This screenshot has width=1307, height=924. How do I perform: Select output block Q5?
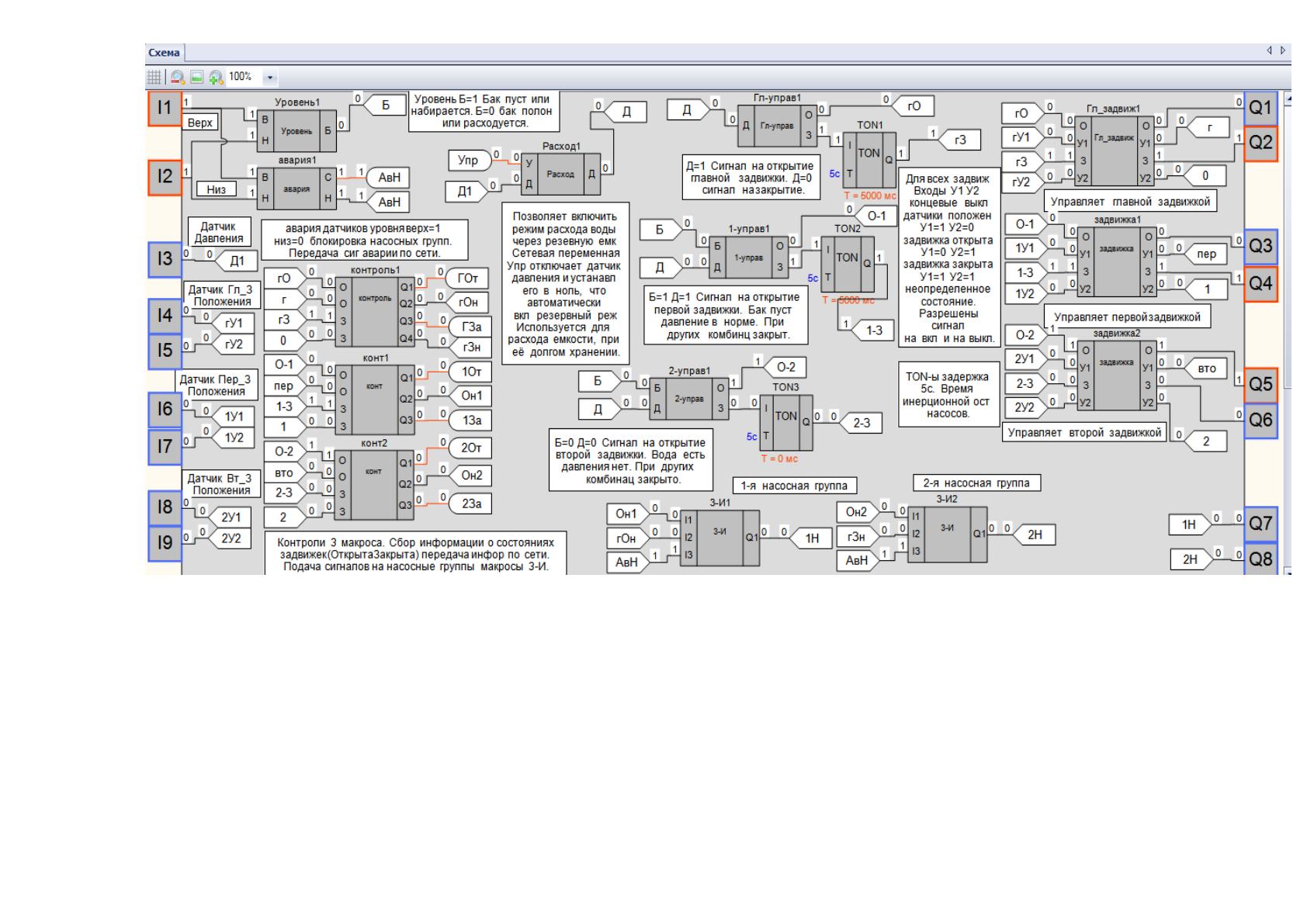click(1260, 385)
